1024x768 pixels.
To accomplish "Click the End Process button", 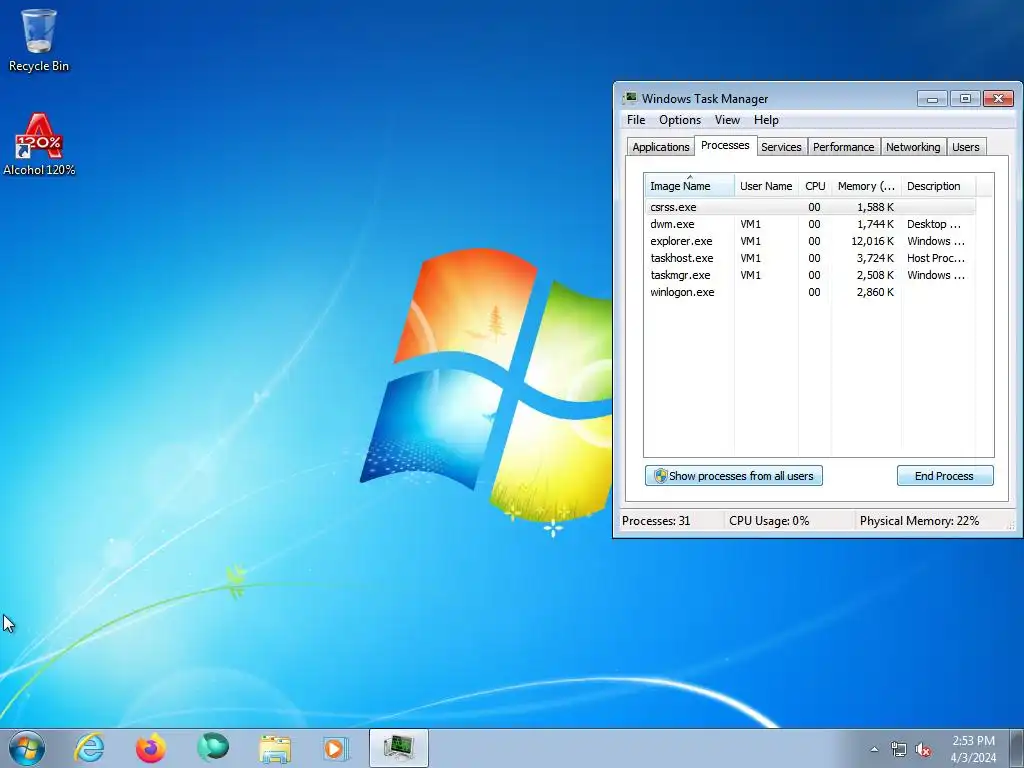I will pyautogui.click(x=945, y=475).
